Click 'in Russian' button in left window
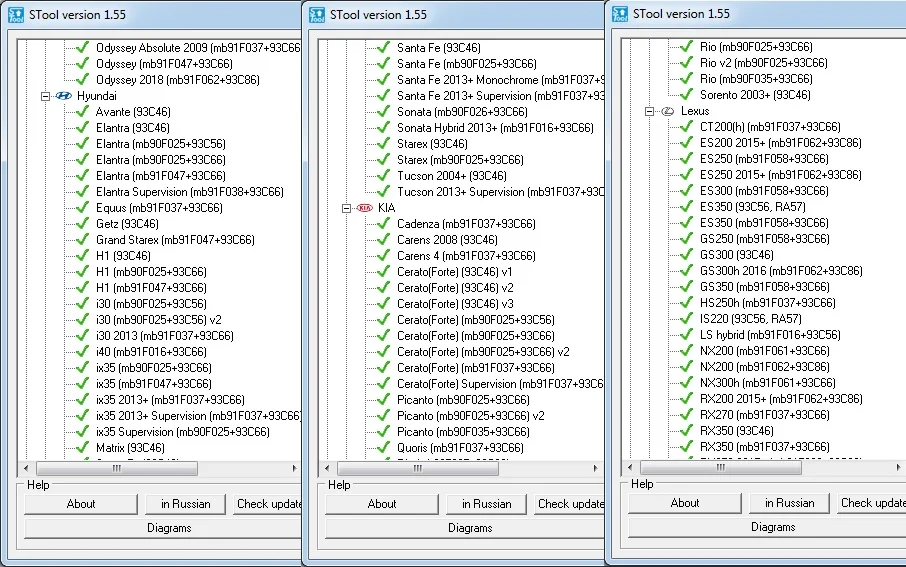Viewport: 906px width, 567px height. pos(185,504)
